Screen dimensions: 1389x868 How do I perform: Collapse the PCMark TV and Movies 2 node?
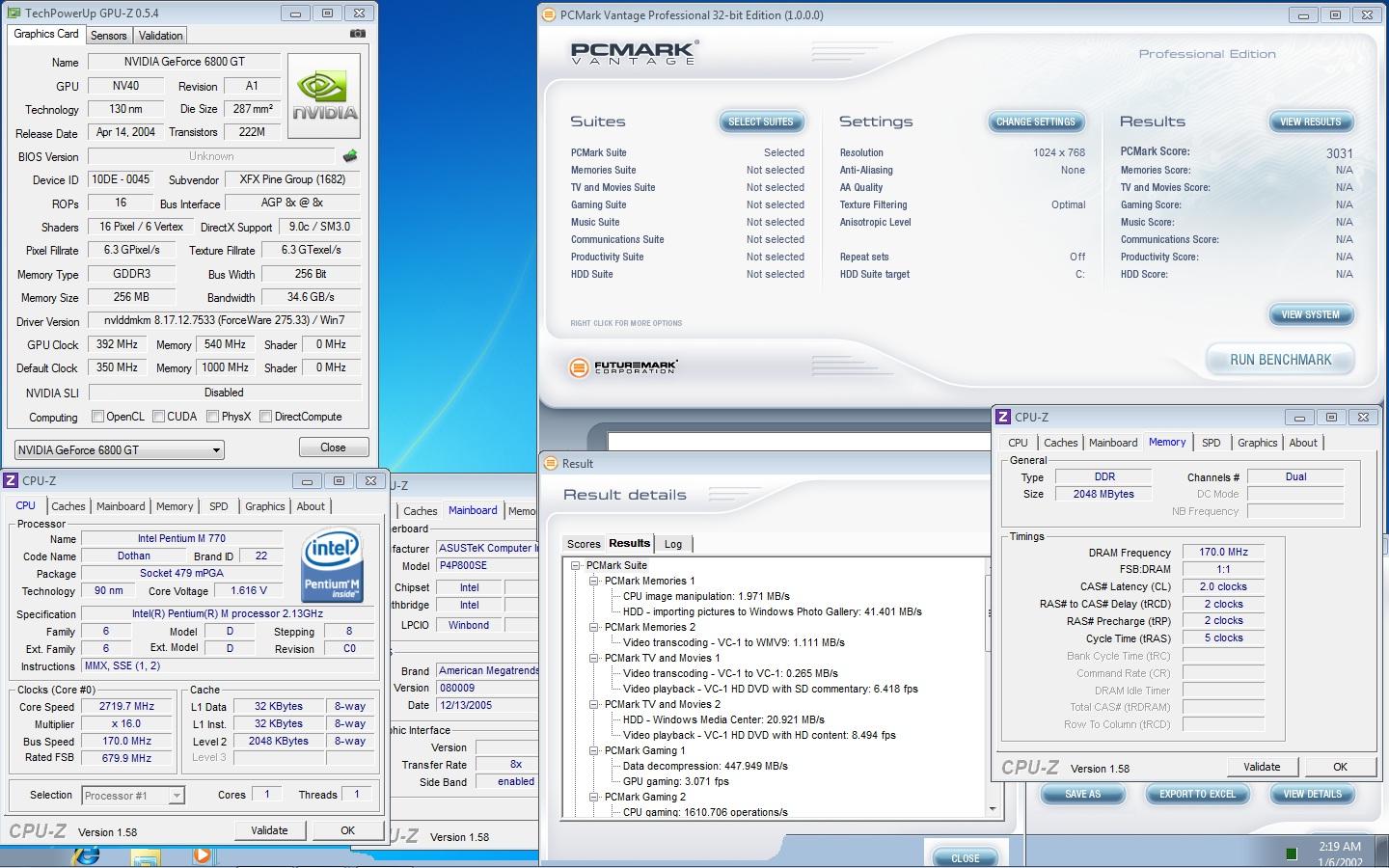click(x=594, y=705)
